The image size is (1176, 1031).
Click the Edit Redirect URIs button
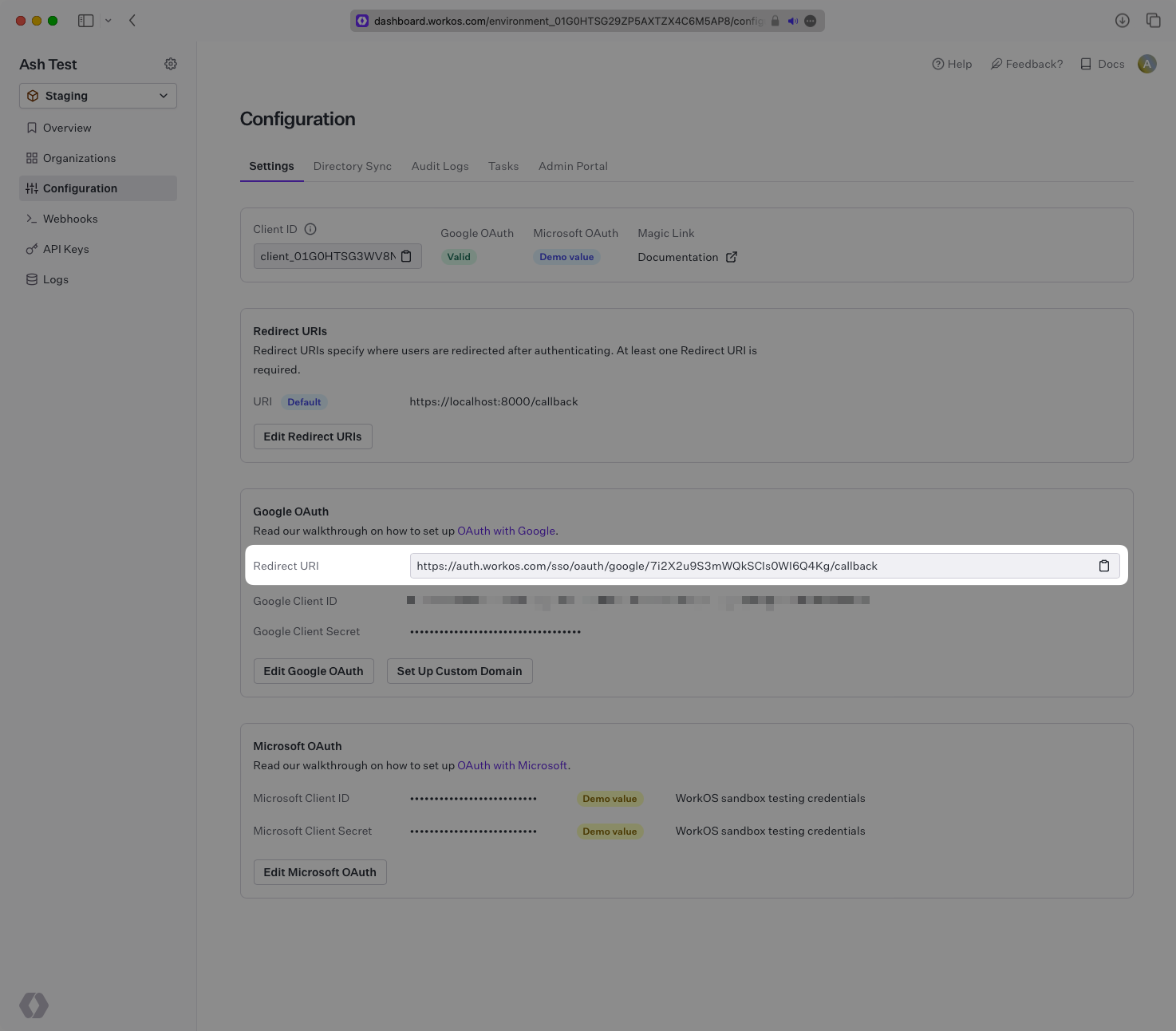313,436
